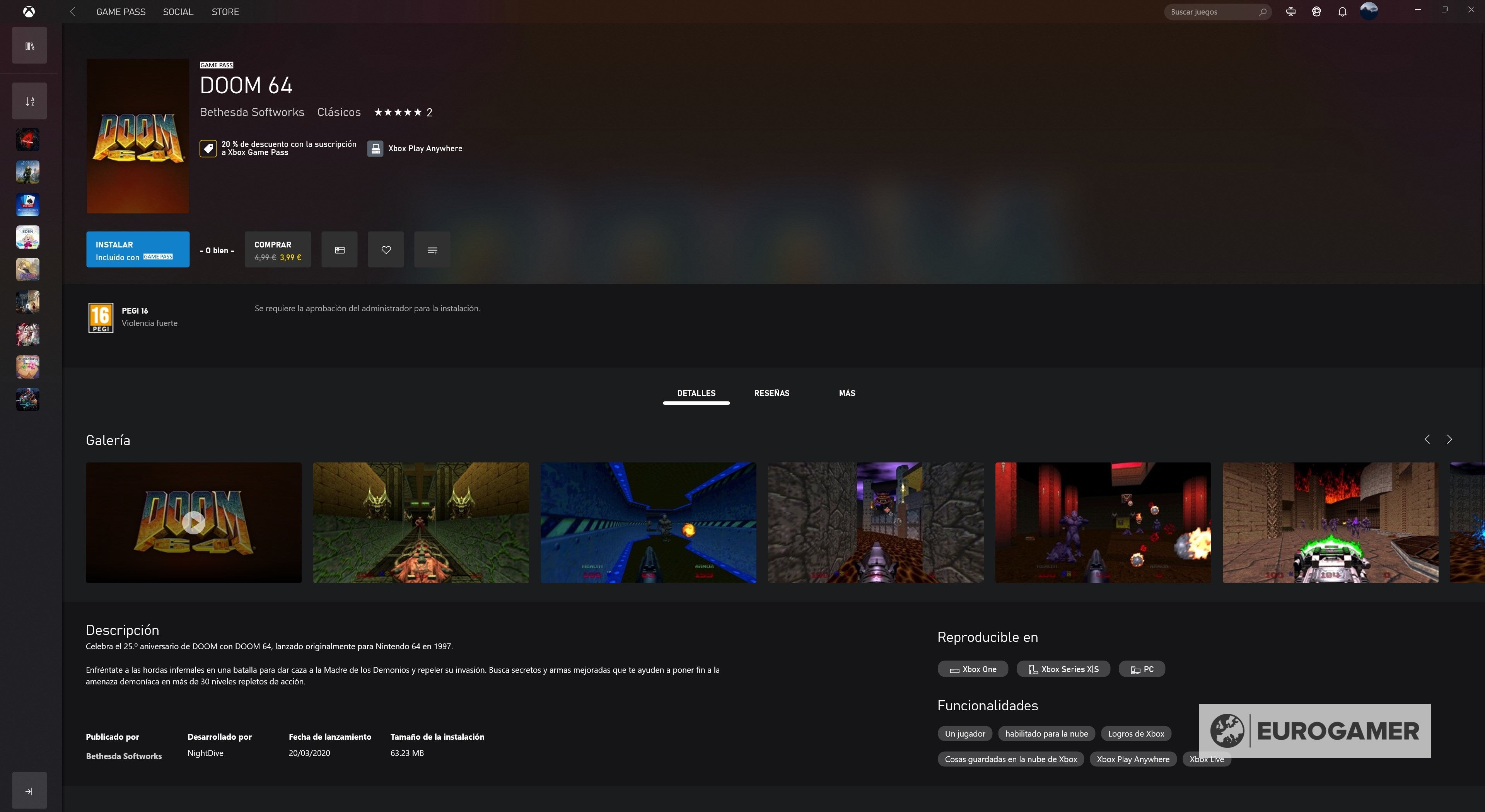Click the search magnifier icon
This screenshot has width=1485, height=812.
pyautogui.click(x=1263, y=12)
